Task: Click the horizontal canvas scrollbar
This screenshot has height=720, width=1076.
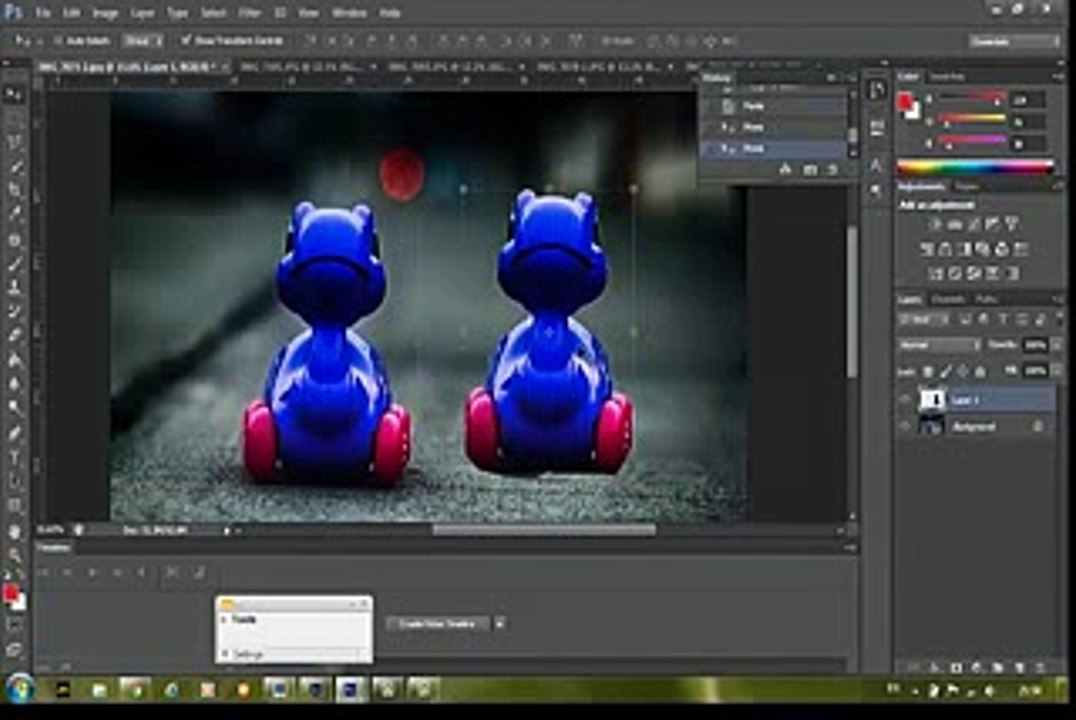Action: [543, 529]
